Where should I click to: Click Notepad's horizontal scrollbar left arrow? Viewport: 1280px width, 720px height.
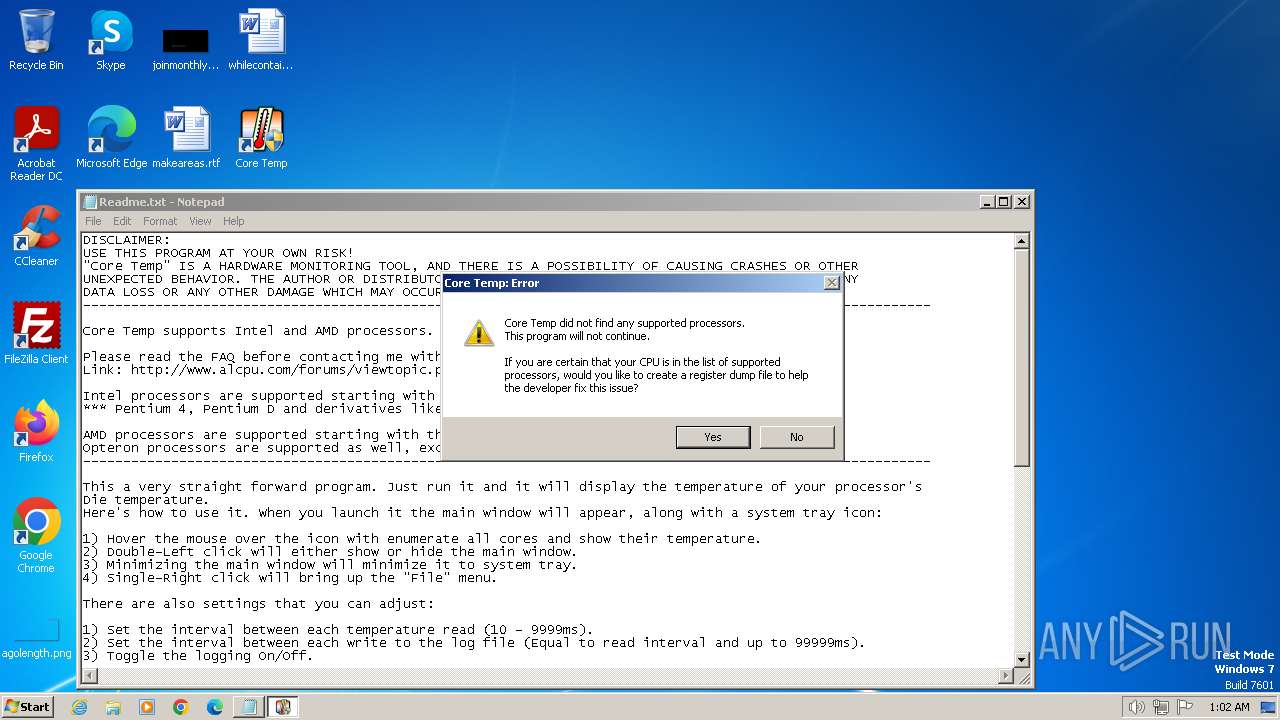click(x=89, y=676)
